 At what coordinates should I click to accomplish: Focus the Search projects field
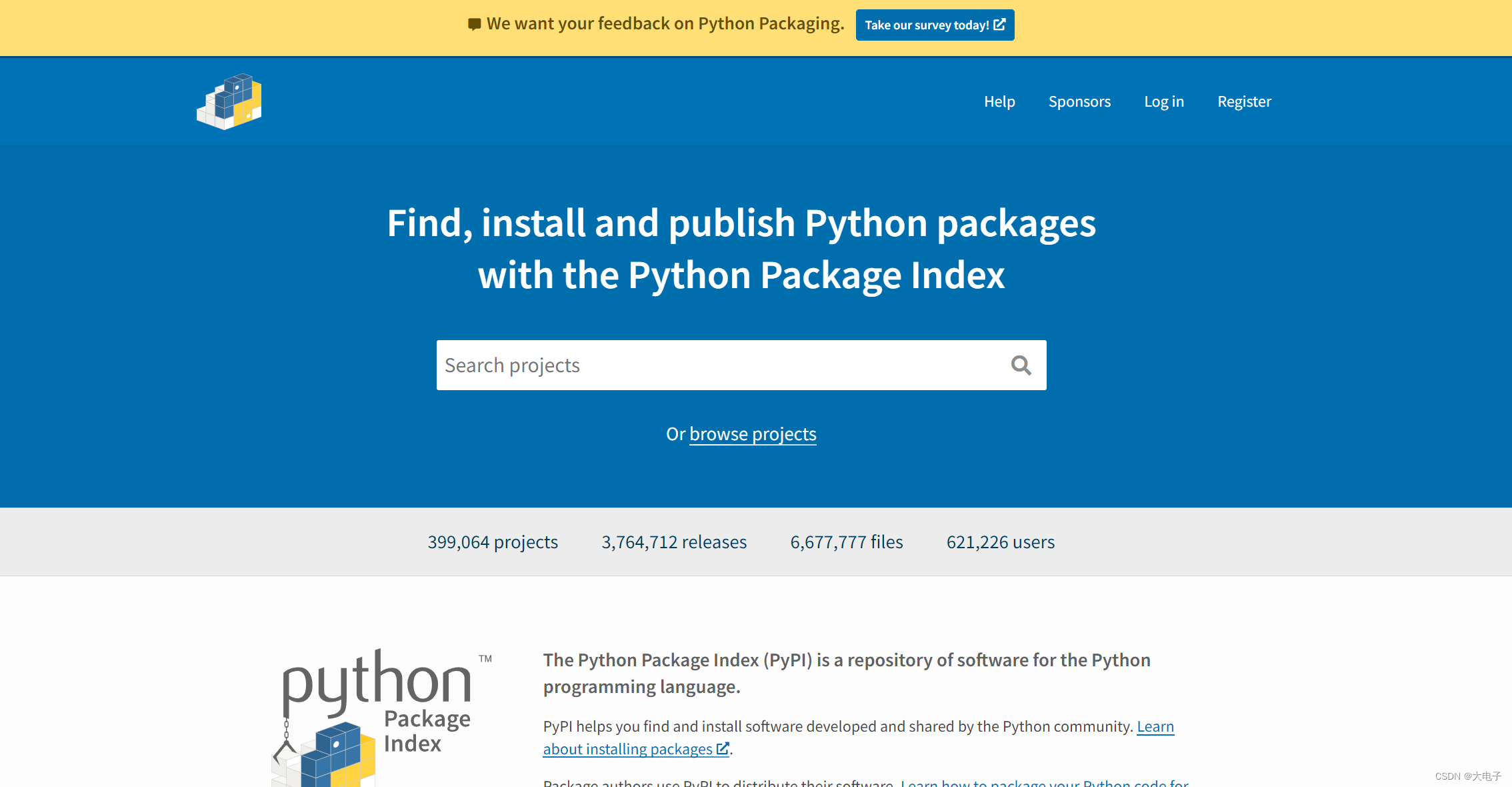tap(741, 365)
